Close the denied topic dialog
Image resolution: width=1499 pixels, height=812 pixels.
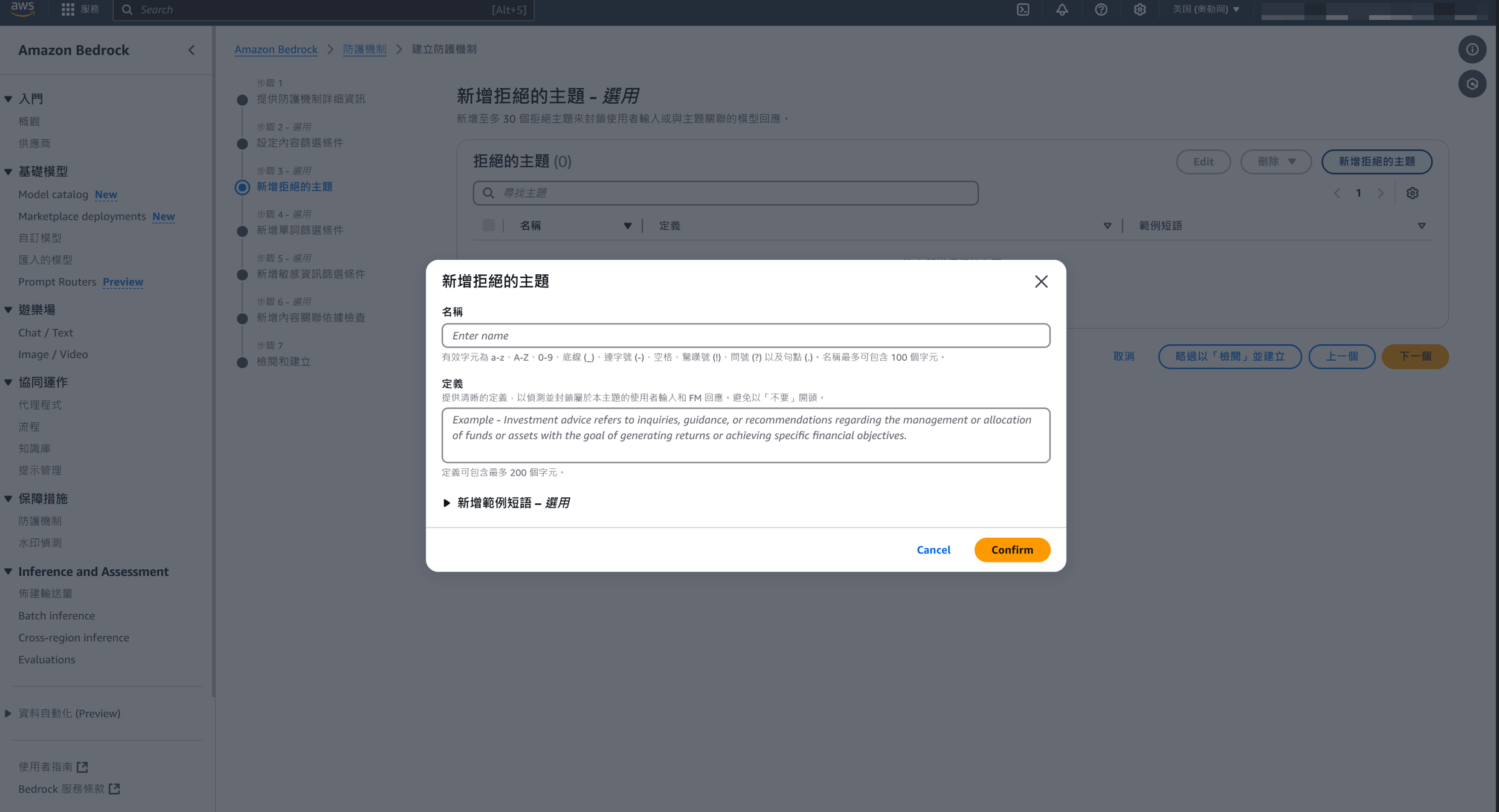1040,282
